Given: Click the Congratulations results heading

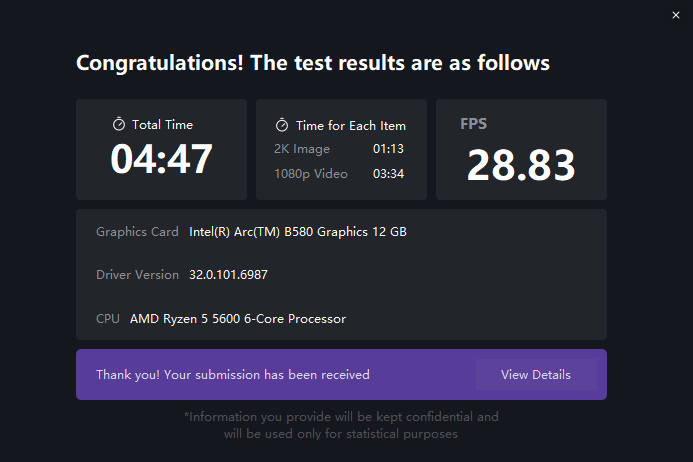Looking at the screenshot, I should click(313, 63).
